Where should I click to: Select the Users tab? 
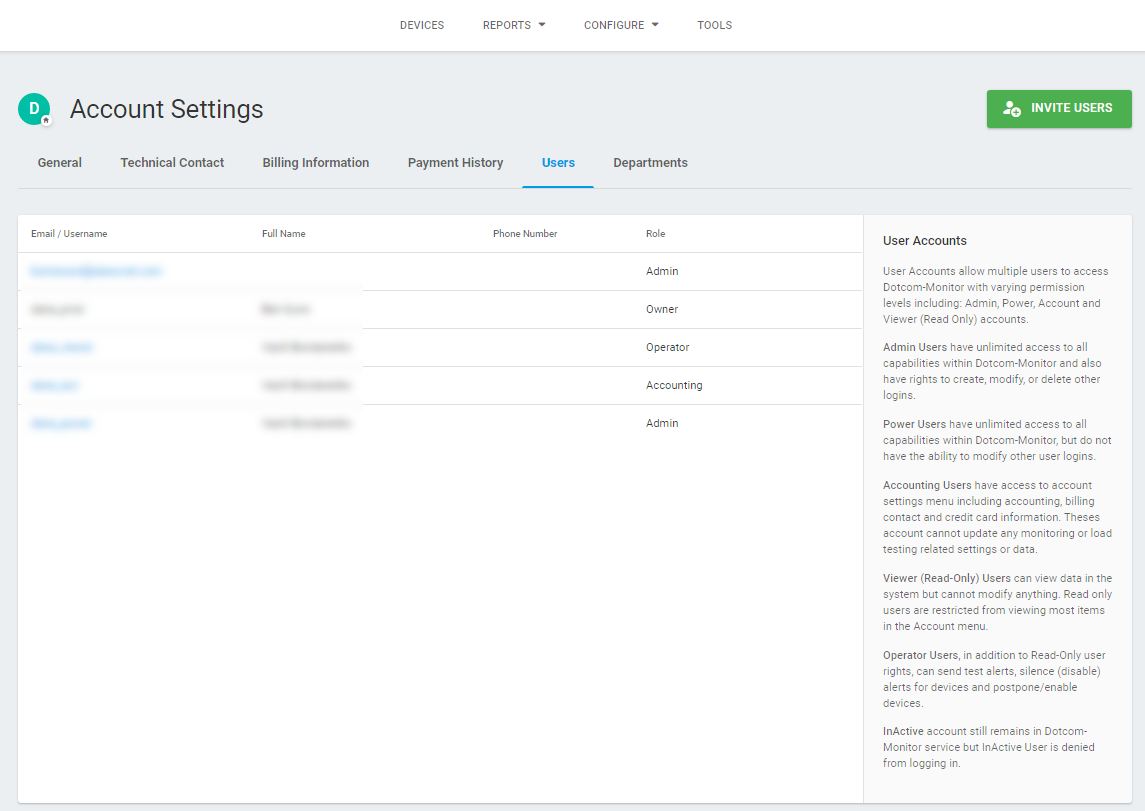pyautogui.click(x=558, y=163)
